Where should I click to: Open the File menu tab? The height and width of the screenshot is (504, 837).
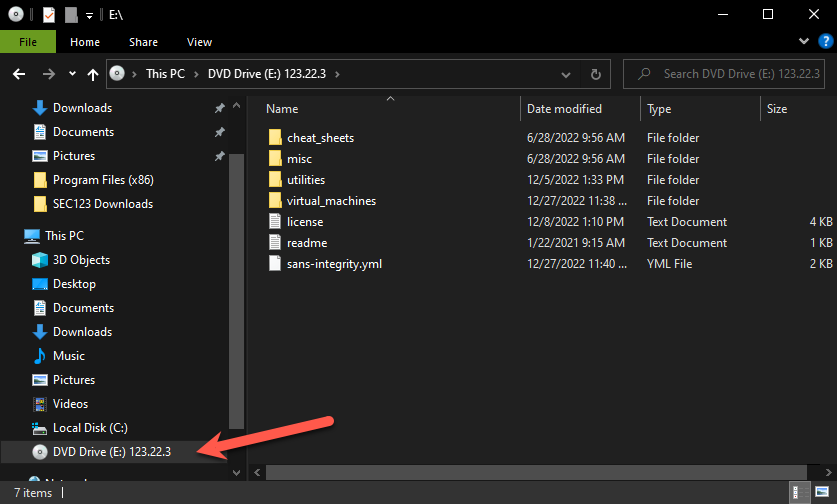pos(28,42)
